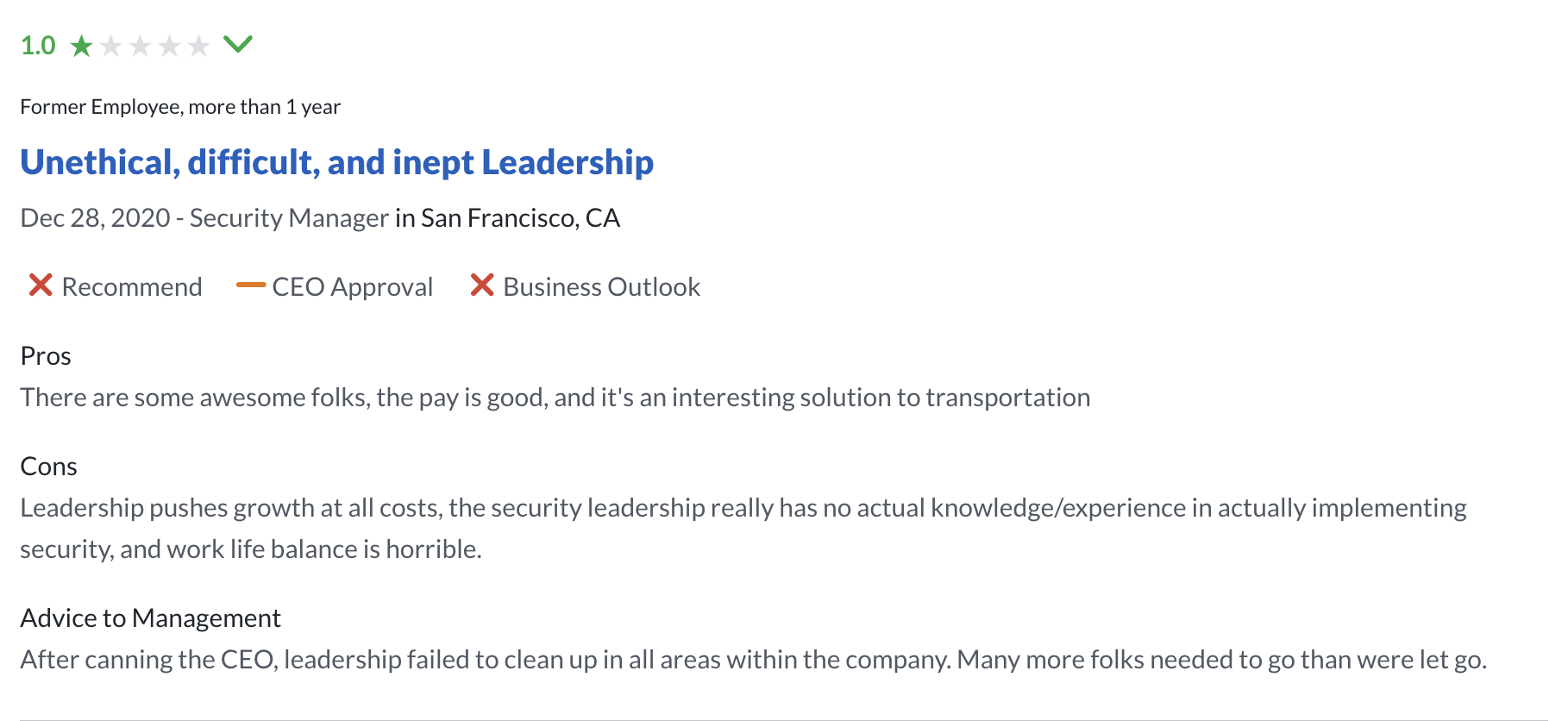The image size is (1568, 721).
Task: Click the third gray rating star
Action: 141,46
